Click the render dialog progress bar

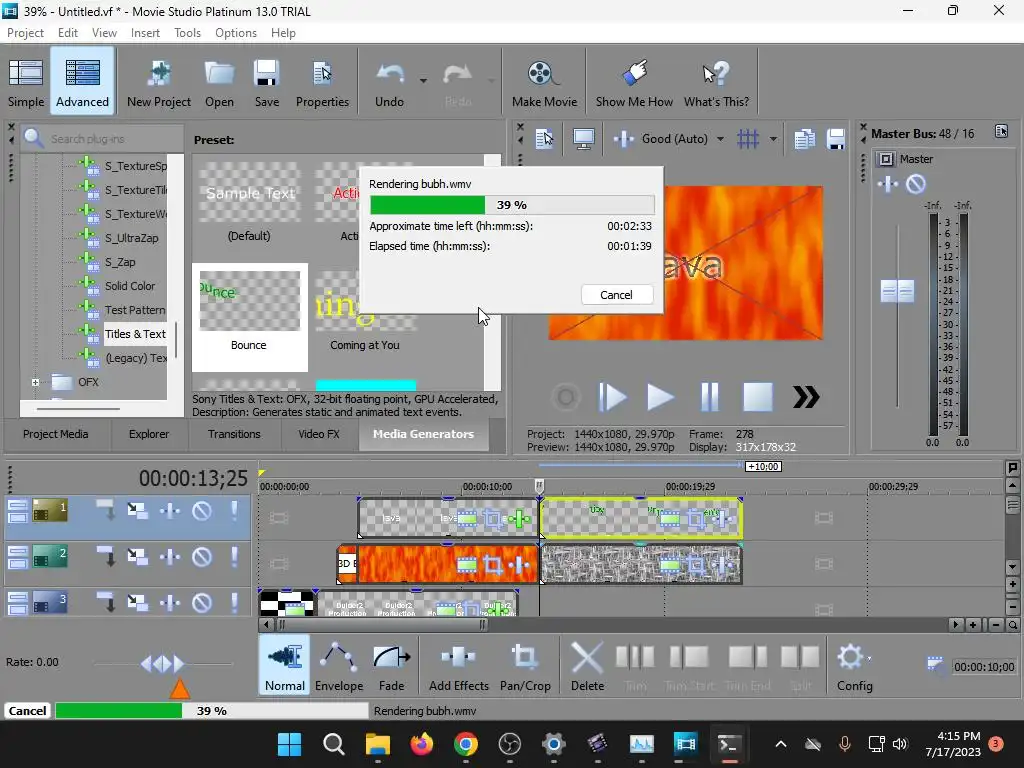click(x=512, y=205)
